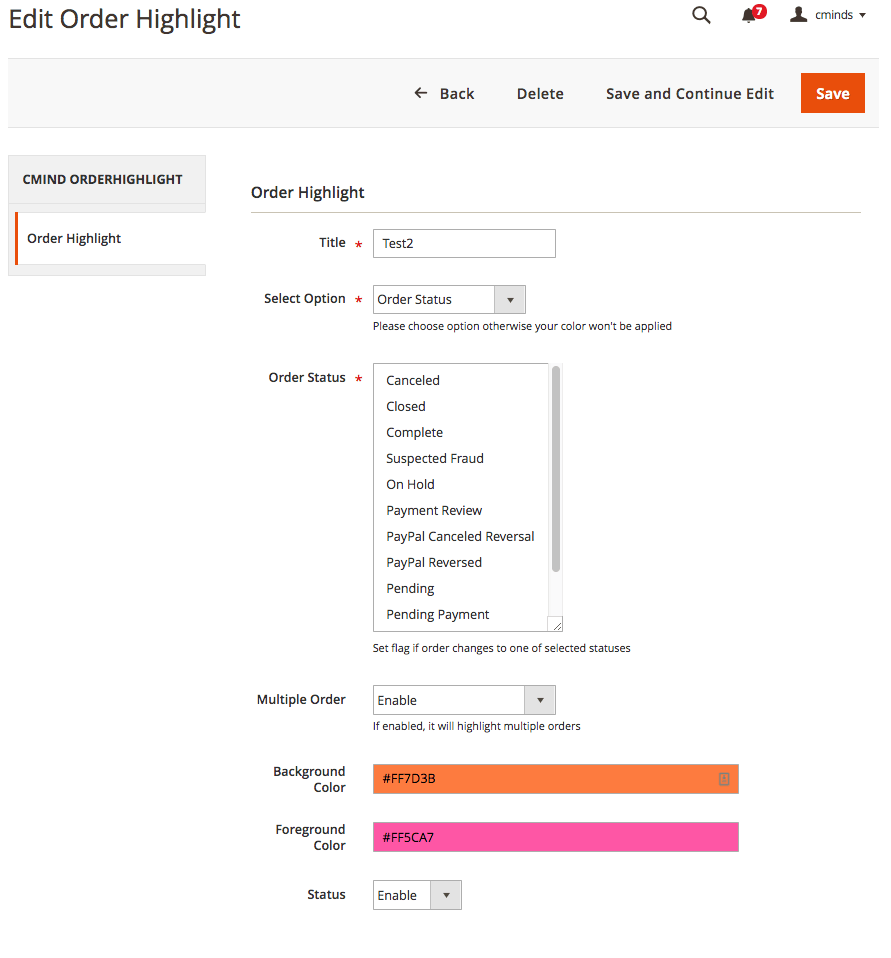Open the Status dropdown
891x958 pixels.
click(417, 895)
